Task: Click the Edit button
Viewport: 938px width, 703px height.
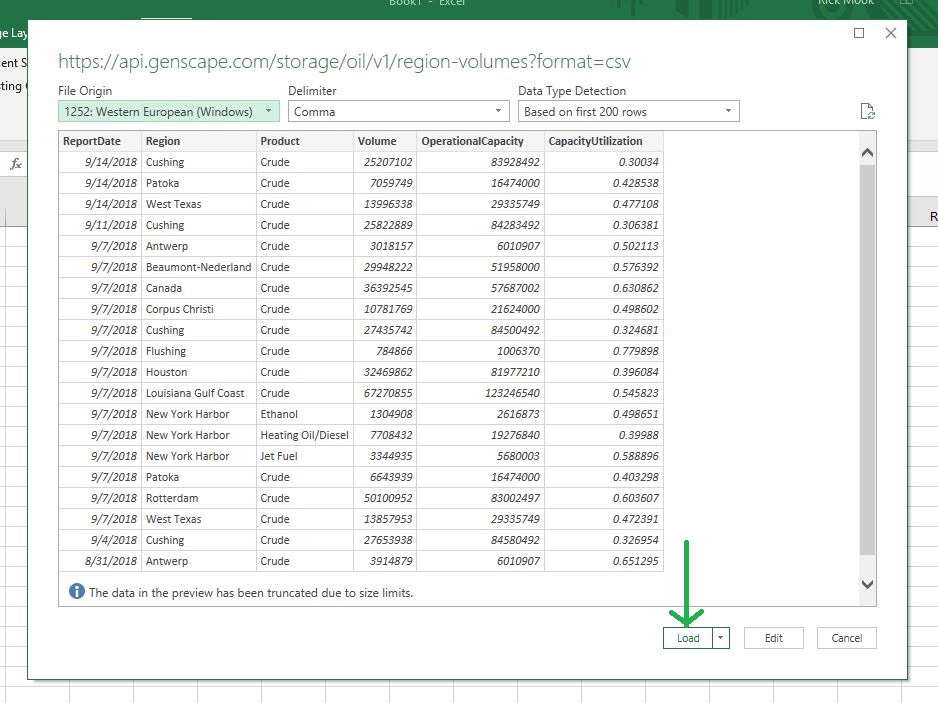Action: point(773,638)
